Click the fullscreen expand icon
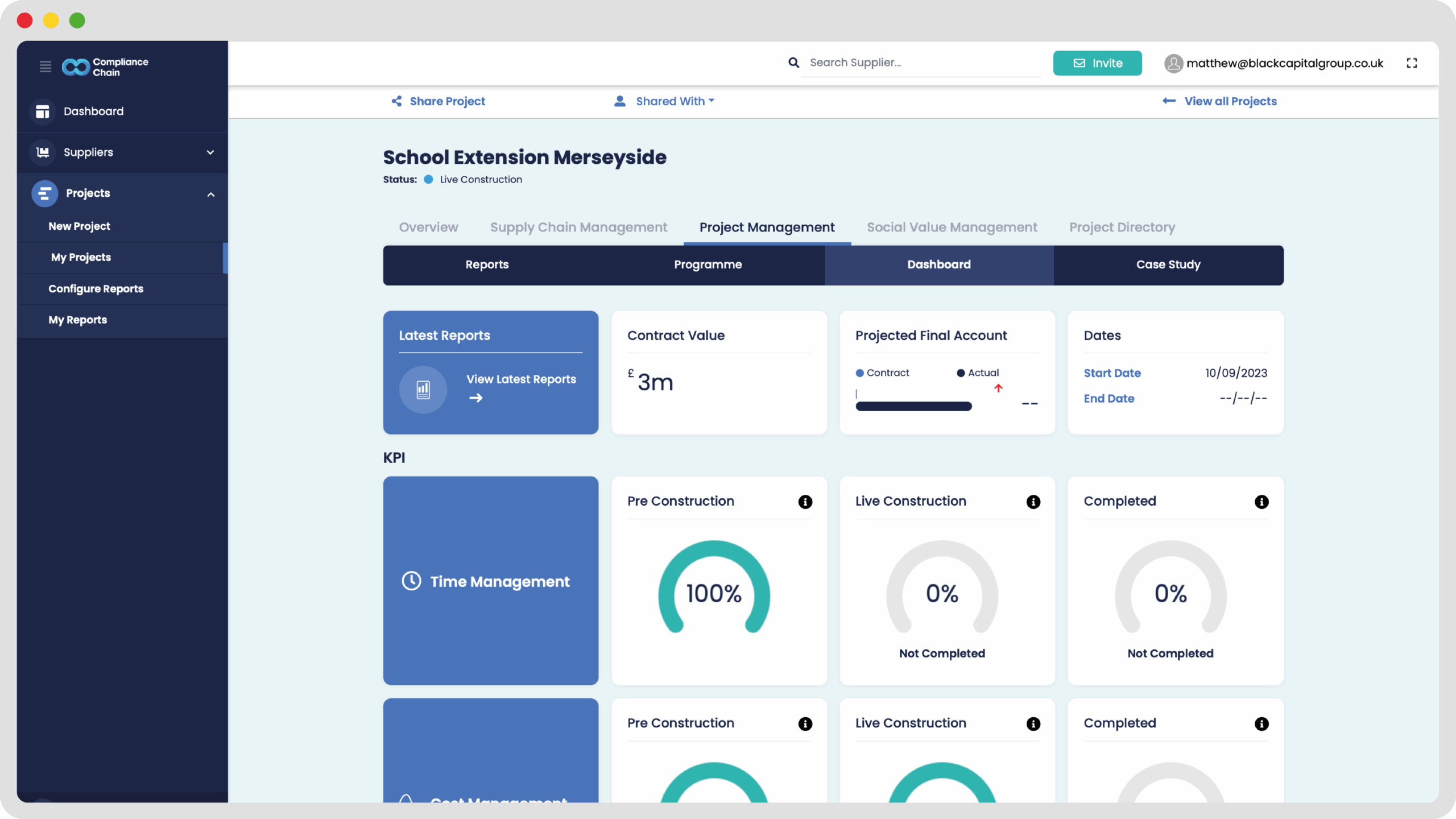 point(1412,63)
